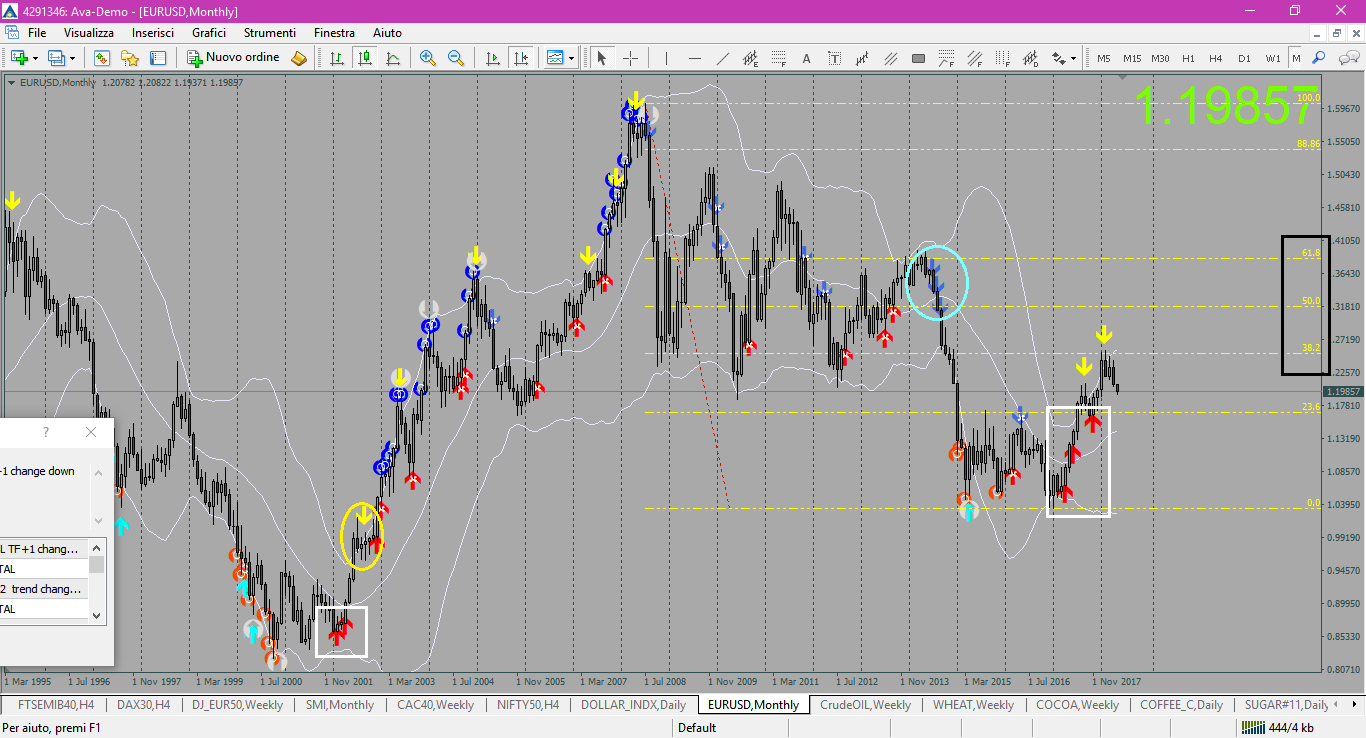Switch chart to line chart
Image resolution: width=1366 pixels, height=738 pixels.
[393, 58]
